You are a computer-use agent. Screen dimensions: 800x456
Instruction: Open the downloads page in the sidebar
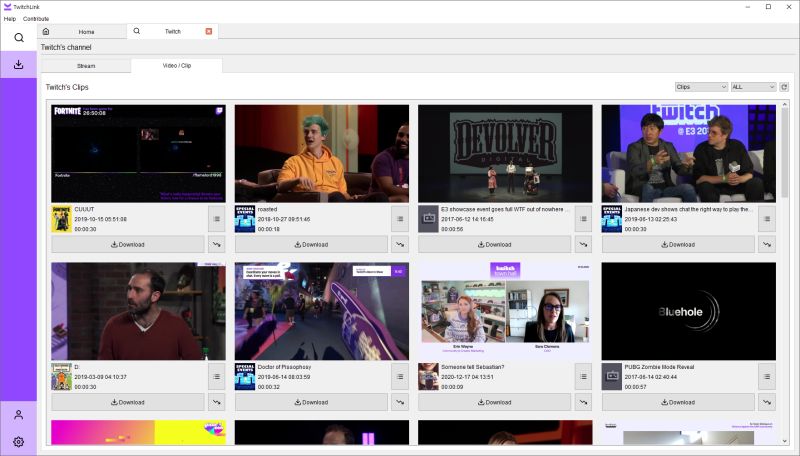[18, 64]
